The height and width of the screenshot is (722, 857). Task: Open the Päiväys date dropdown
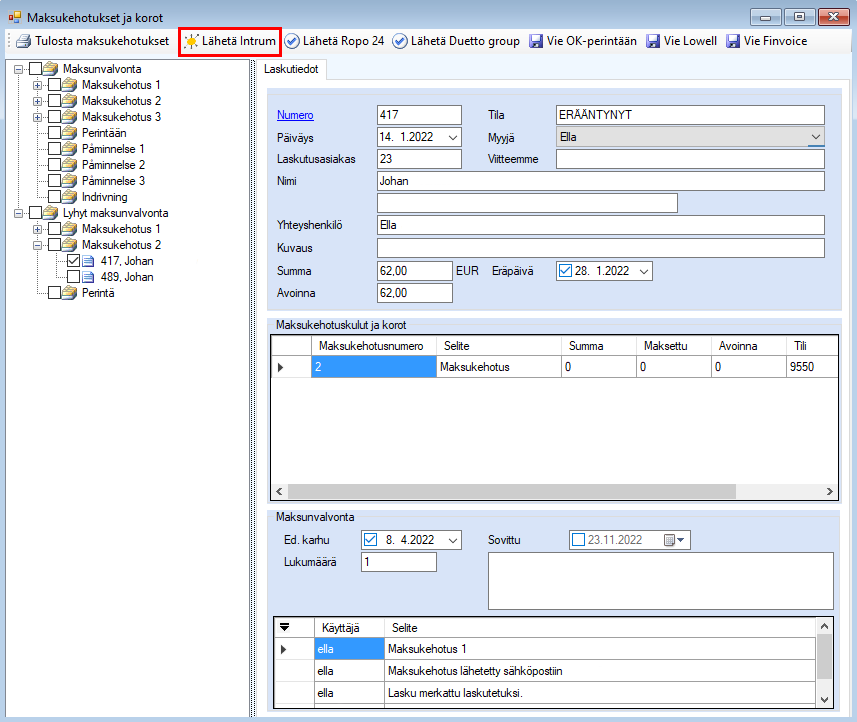(453, 137)
